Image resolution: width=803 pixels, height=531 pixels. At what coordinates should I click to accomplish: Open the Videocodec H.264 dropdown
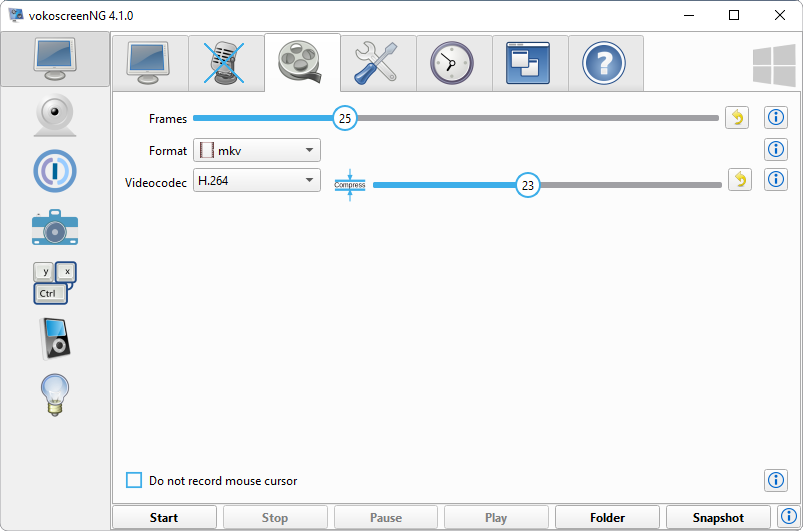tap(257, 181)
